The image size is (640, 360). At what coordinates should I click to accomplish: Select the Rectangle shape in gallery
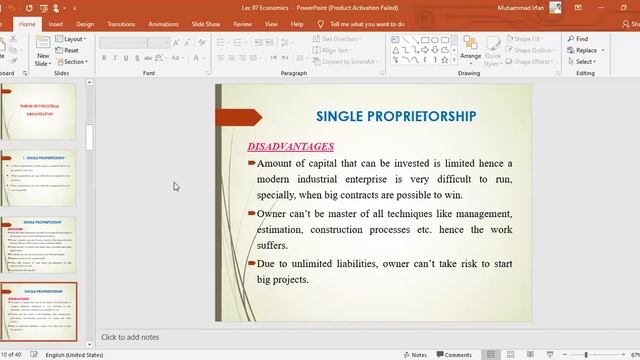click(425, 40)
